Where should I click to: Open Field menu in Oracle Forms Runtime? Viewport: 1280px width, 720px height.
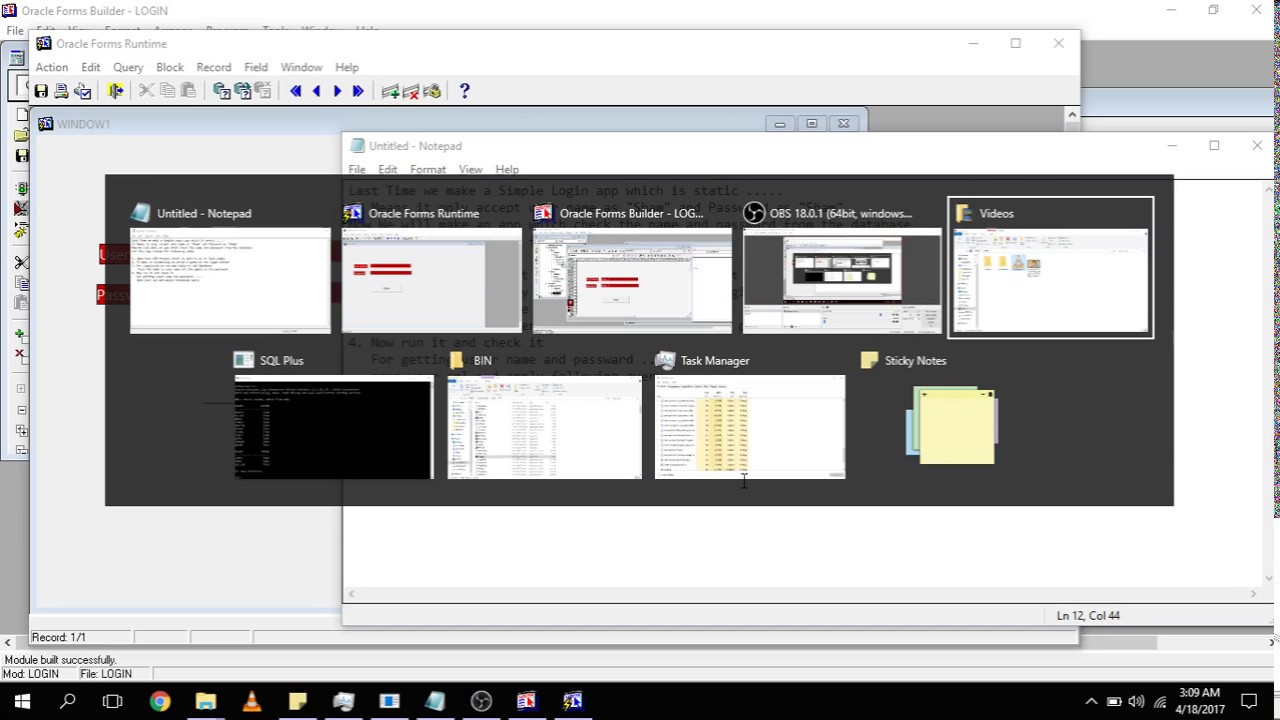tap(256, 67)
